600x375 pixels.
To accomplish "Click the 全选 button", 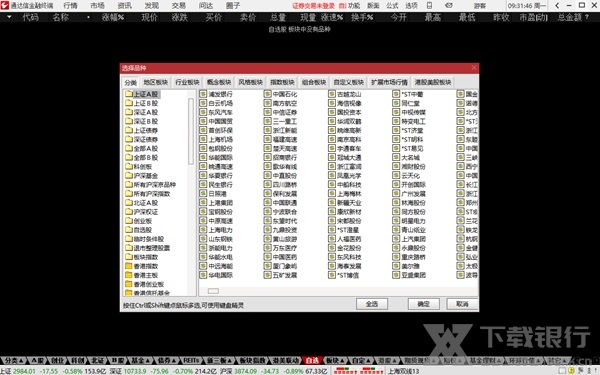I will click(372, 304).
